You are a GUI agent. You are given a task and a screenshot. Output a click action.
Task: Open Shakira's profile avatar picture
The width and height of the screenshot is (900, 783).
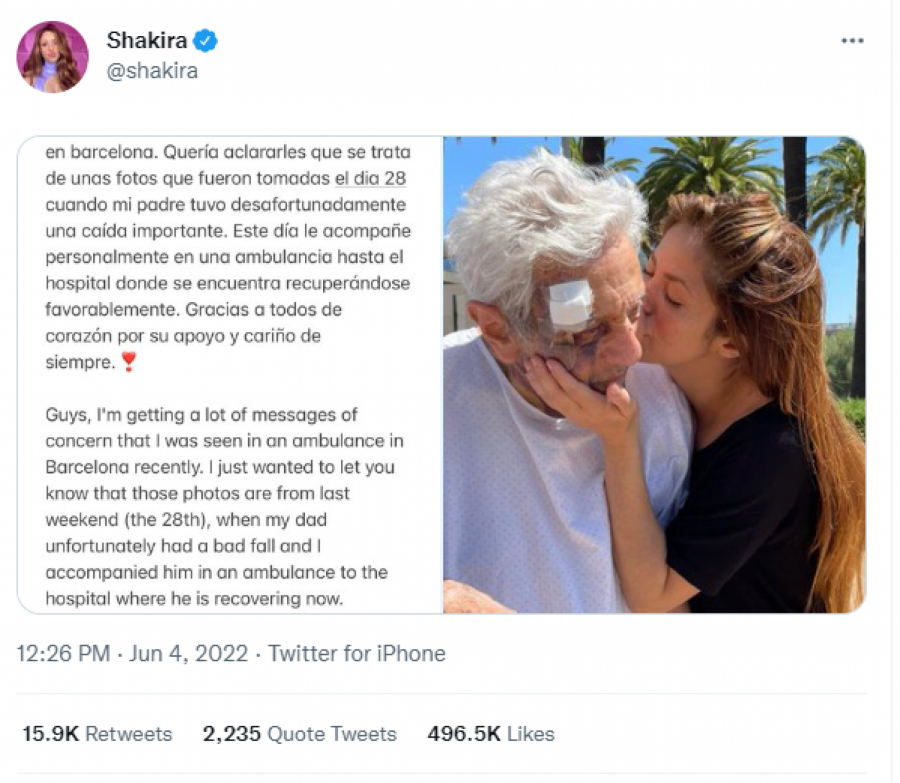tap(52, 56)
